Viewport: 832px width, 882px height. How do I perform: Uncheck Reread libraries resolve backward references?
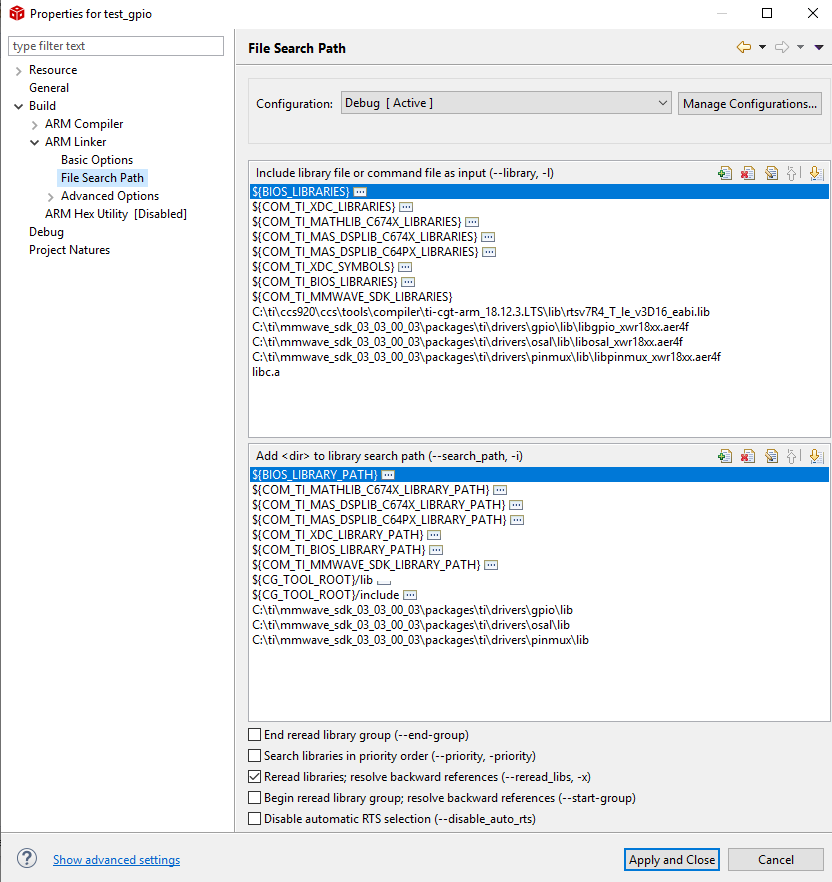coord(255,777)
